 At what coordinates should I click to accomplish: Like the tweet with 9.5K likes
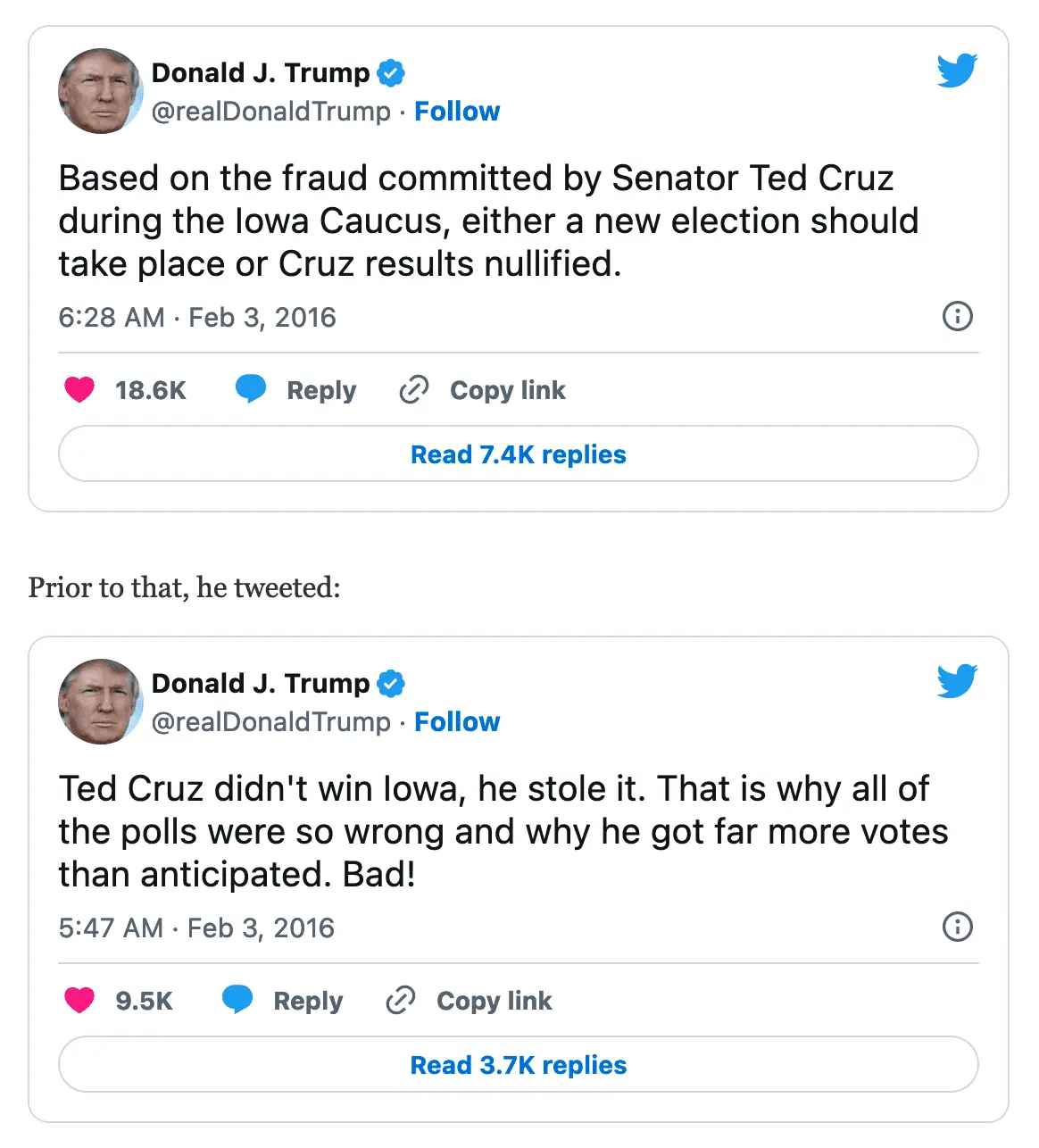tap(79, 1001)
